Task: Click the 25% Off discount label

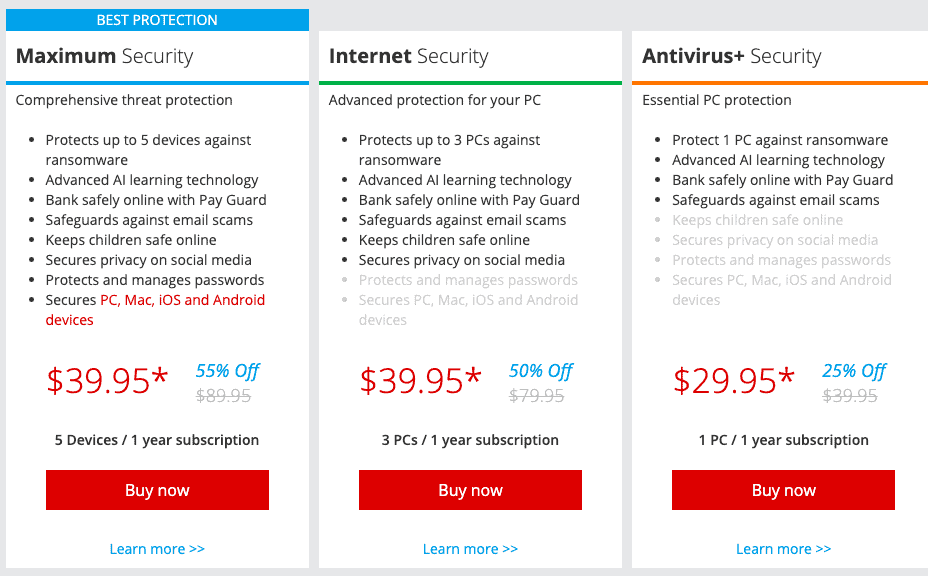Action: tap(854, 371)
